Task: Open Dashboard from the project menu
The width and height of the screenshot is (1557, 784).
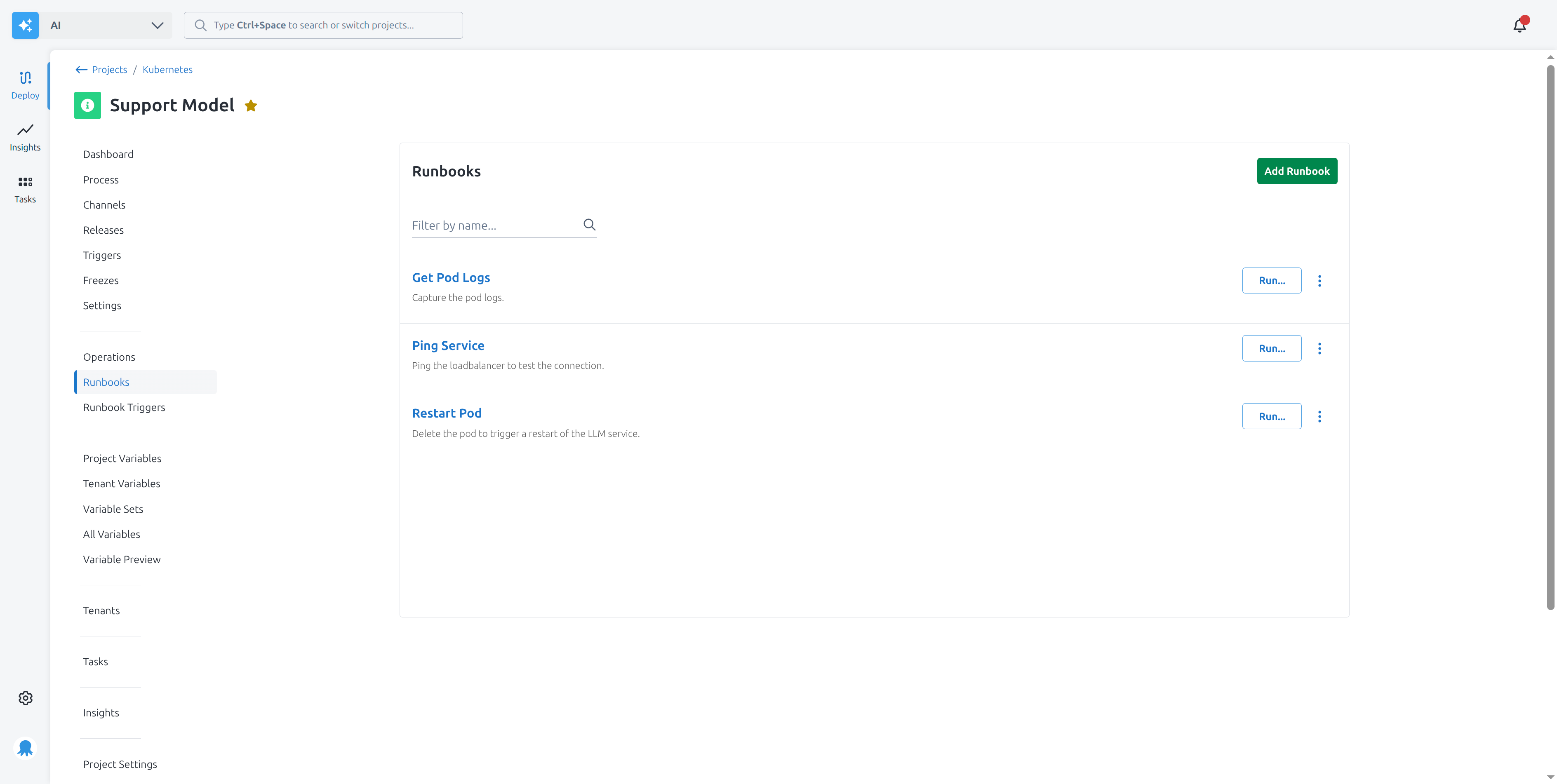Action: pos(108,154)
